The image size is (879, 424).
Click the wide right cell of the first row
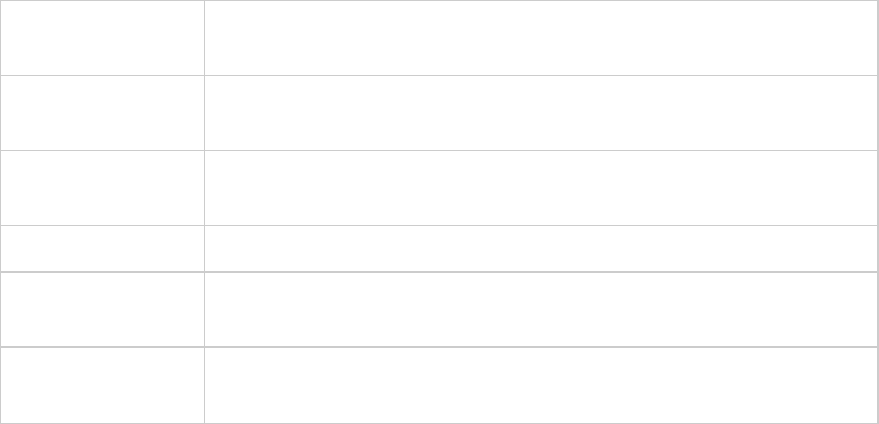(x=540, y=38)
